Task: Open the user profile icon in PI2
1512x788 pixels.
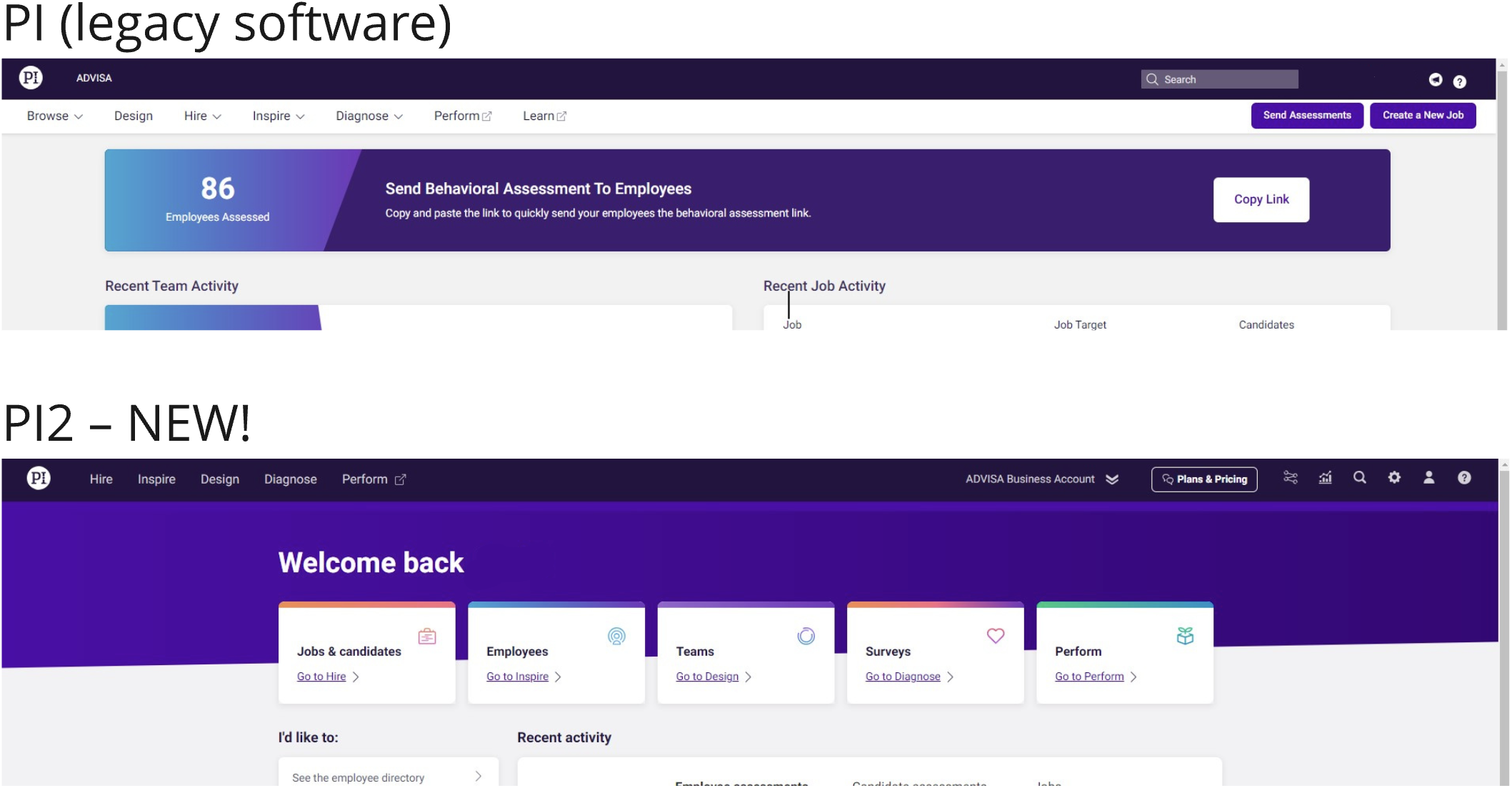Action: [1428, 479]
